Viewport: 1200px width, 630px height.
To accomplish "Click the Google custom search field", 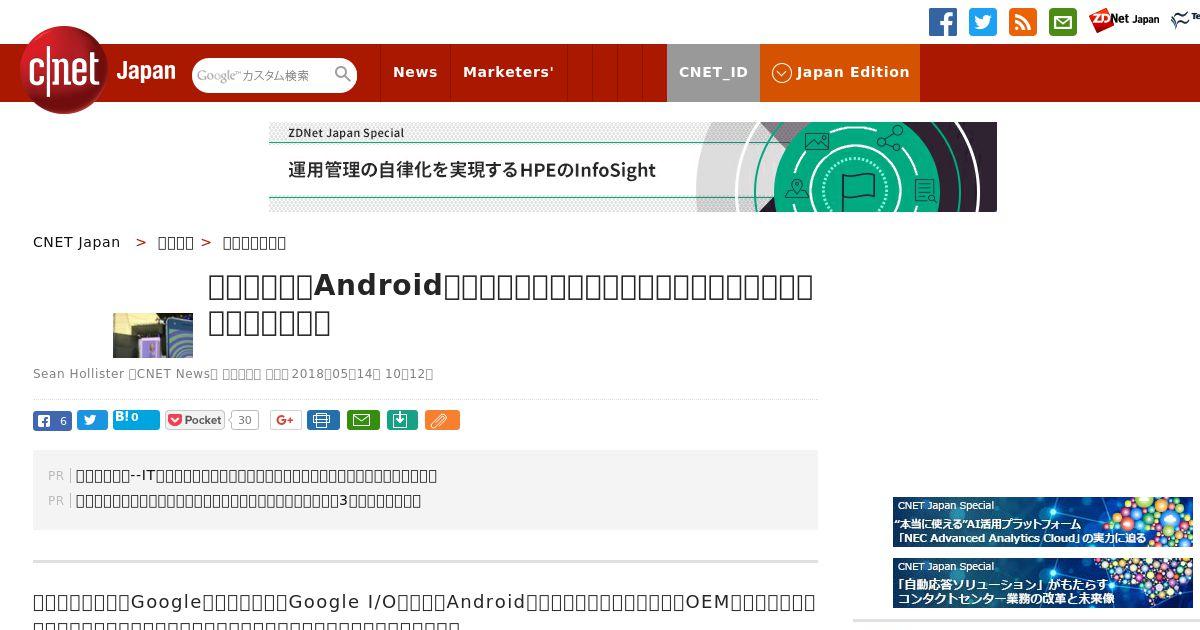I will (262, 75).
